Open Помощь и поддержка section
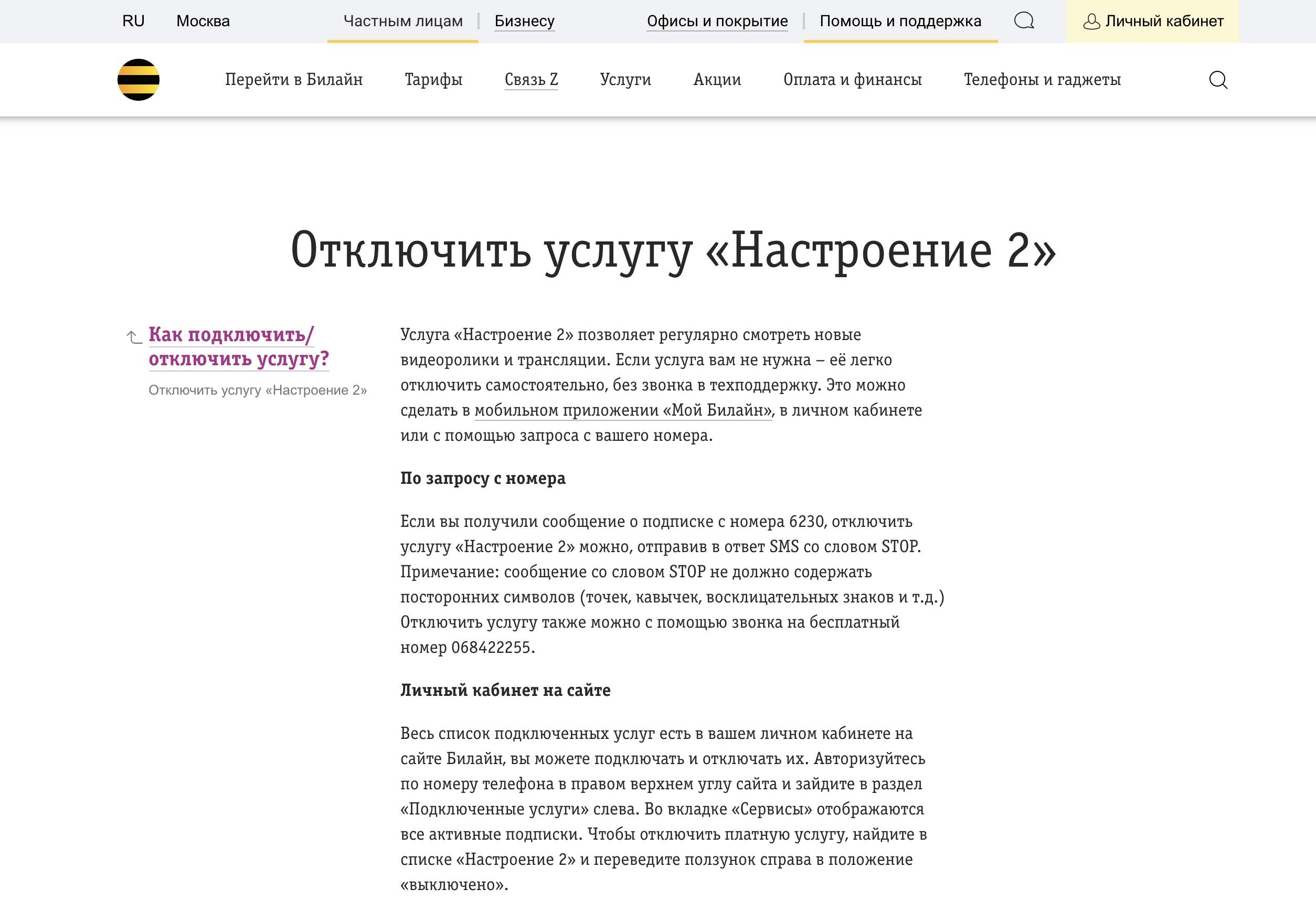The width and height of the screenshot is (1316, 910). pyautogui.click(x=900, y=21)
